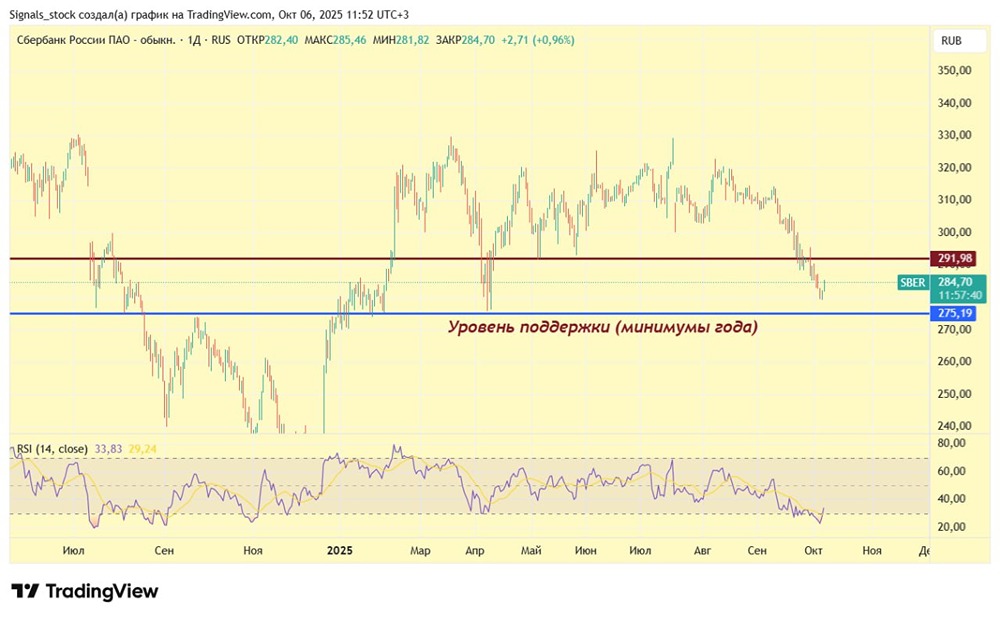Click the RSI average value 29,24
This screenshot has height=619, width=1000.
pos(142,449)
